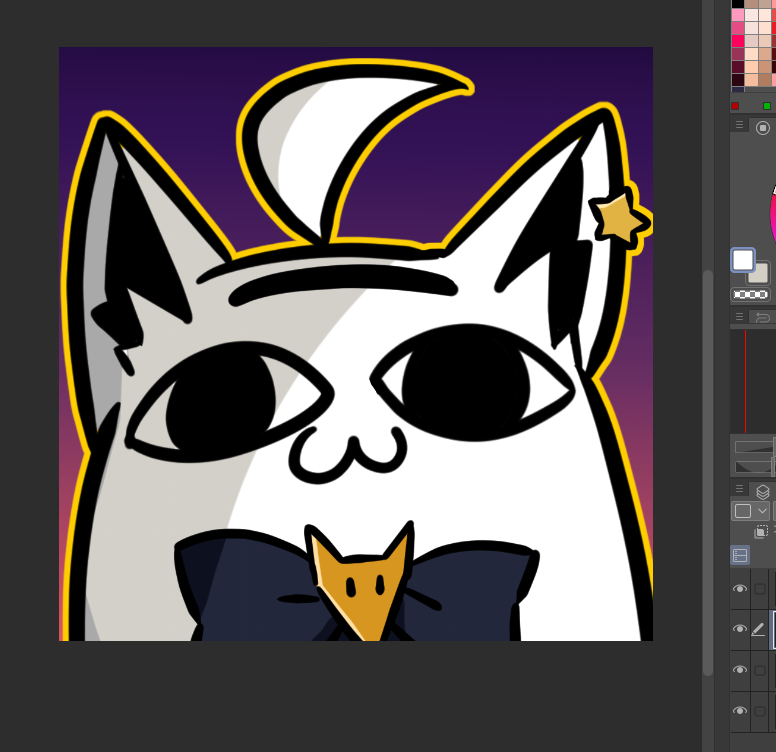Click the small green indicator square

(x=767, y=106)
